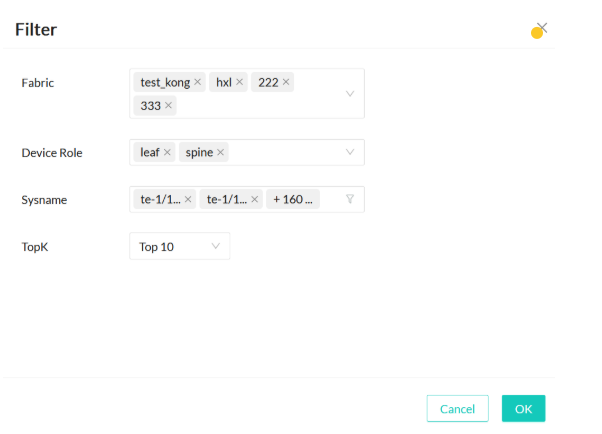The height and width of the screenshot is (434, 602).
Task: Remove the test_kong tag from Fabric
Action: click(198, 82)
